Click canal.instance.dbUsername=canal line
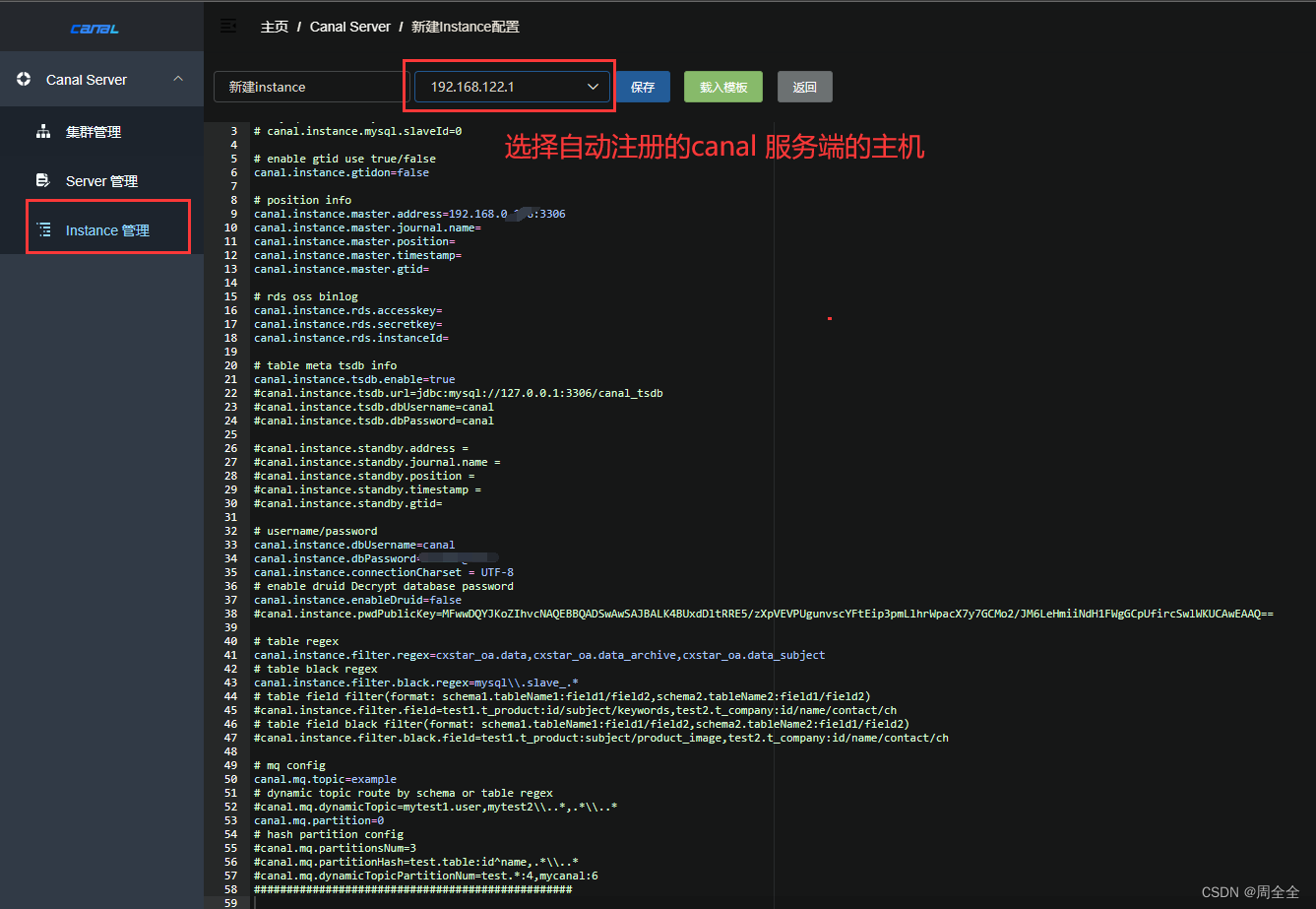The image size is (1316, 909). [354, 545]
